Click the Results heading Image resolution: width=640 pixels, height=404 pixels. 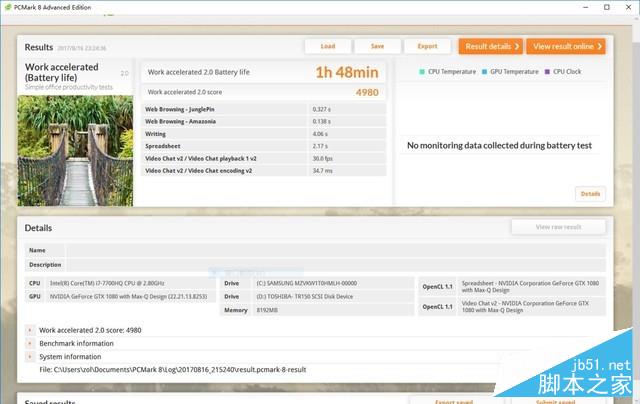click(x=39, y=47)
